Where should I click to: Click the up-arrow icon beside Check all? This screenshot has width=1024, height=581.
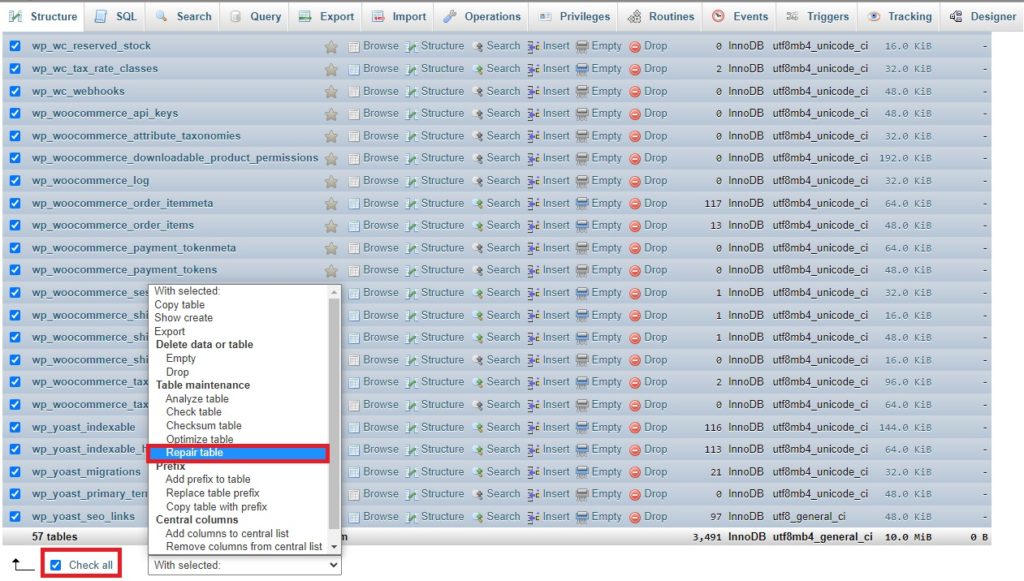click(x=22, y=565)
